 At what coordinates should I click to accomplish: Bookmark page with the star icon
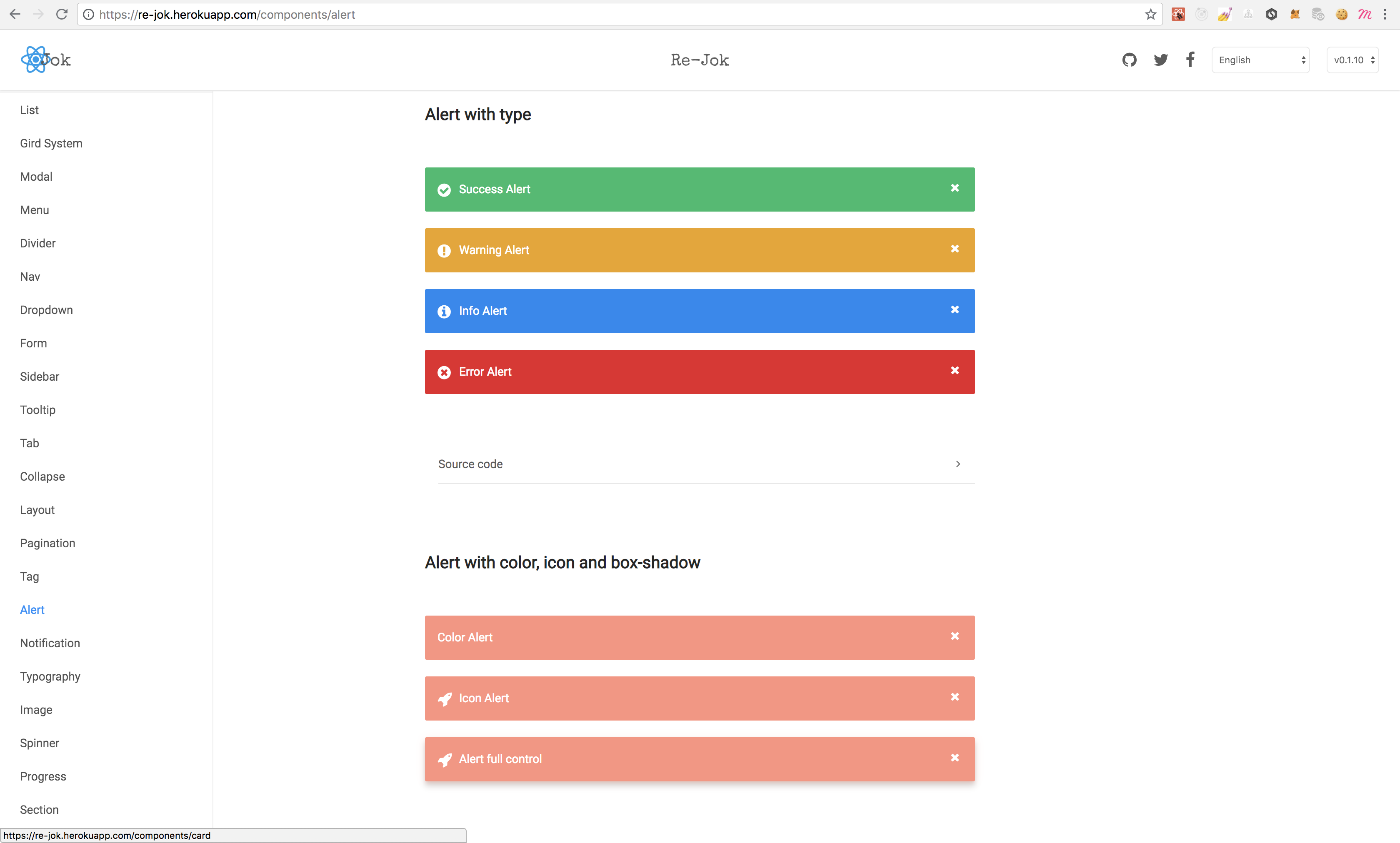(1150, 14)
